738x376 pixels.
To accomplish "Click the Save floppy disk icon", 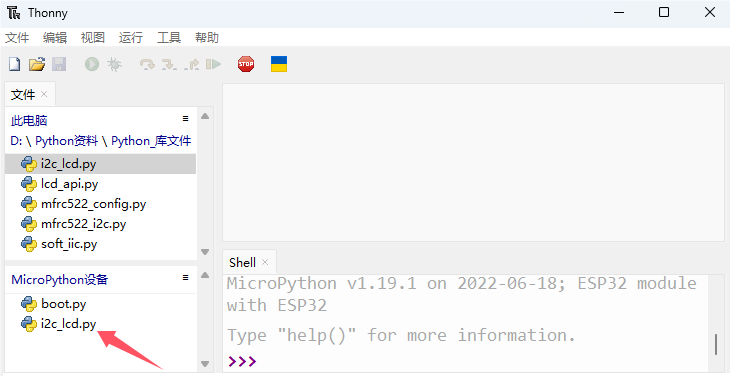I will pyautogui.click(x=59, y=64).
